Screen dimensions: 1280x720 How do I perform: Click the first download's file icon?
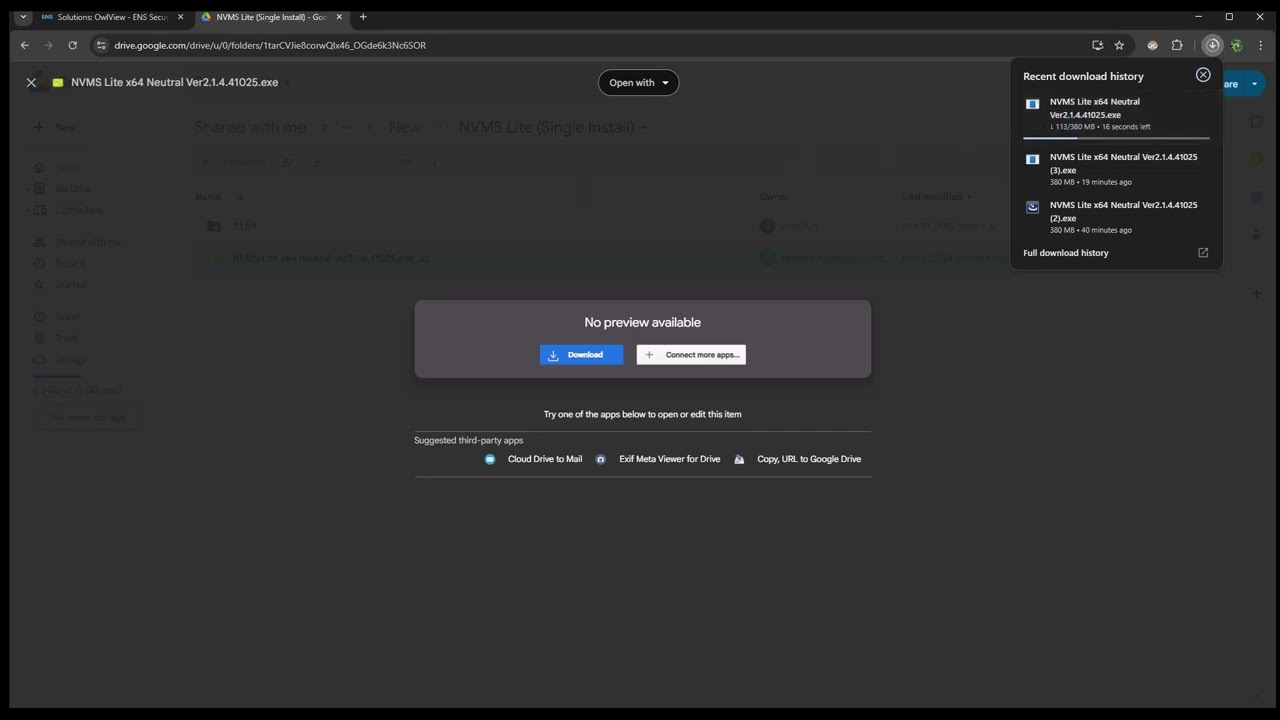tap(1033, 104)
